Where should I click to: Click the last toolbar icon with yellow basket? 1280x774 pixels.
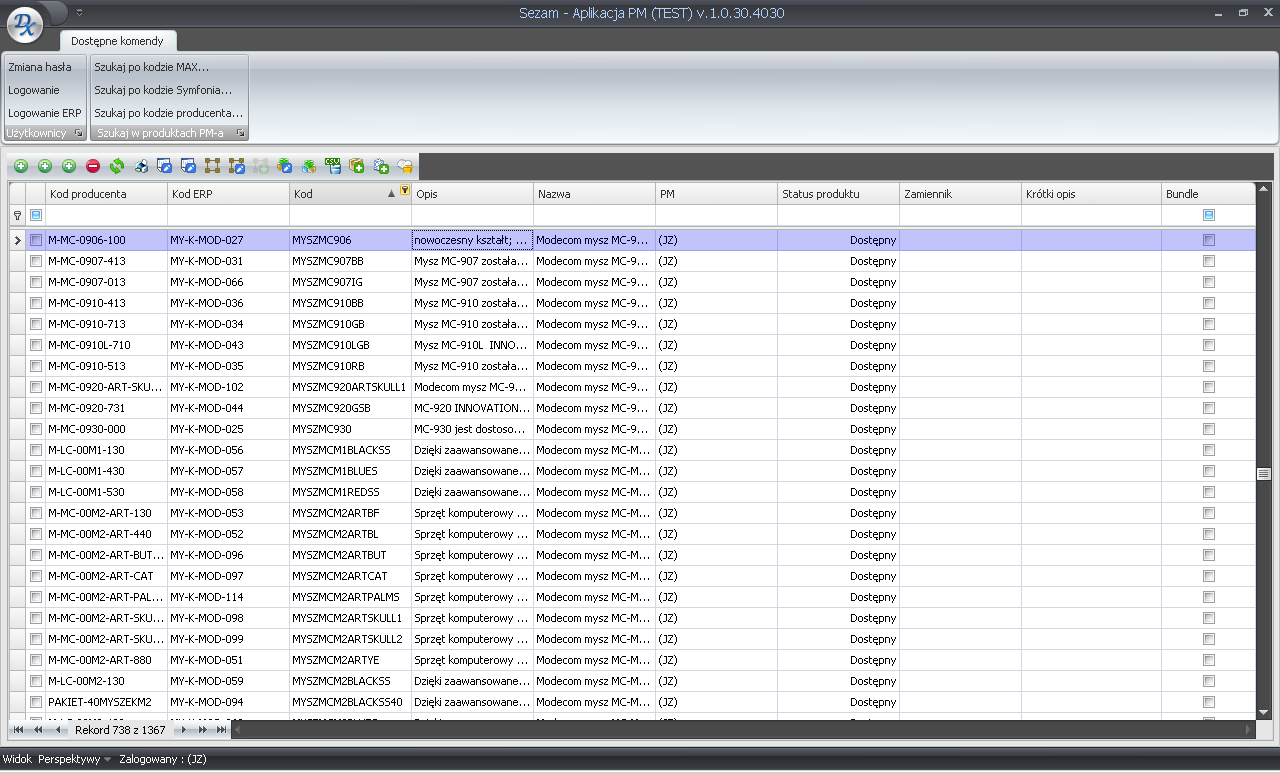[x=405, y=166]
